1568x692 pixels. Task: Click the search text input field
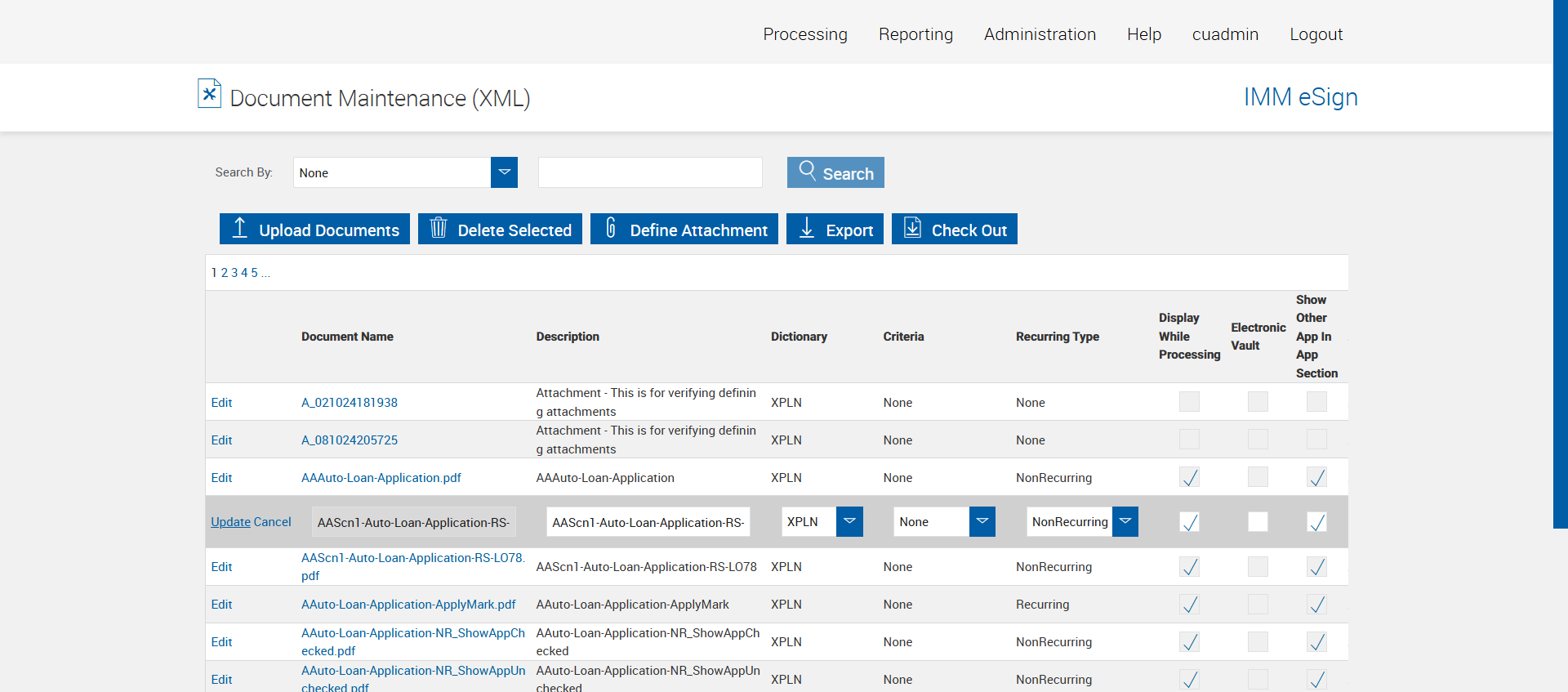(x=650, y=172)
